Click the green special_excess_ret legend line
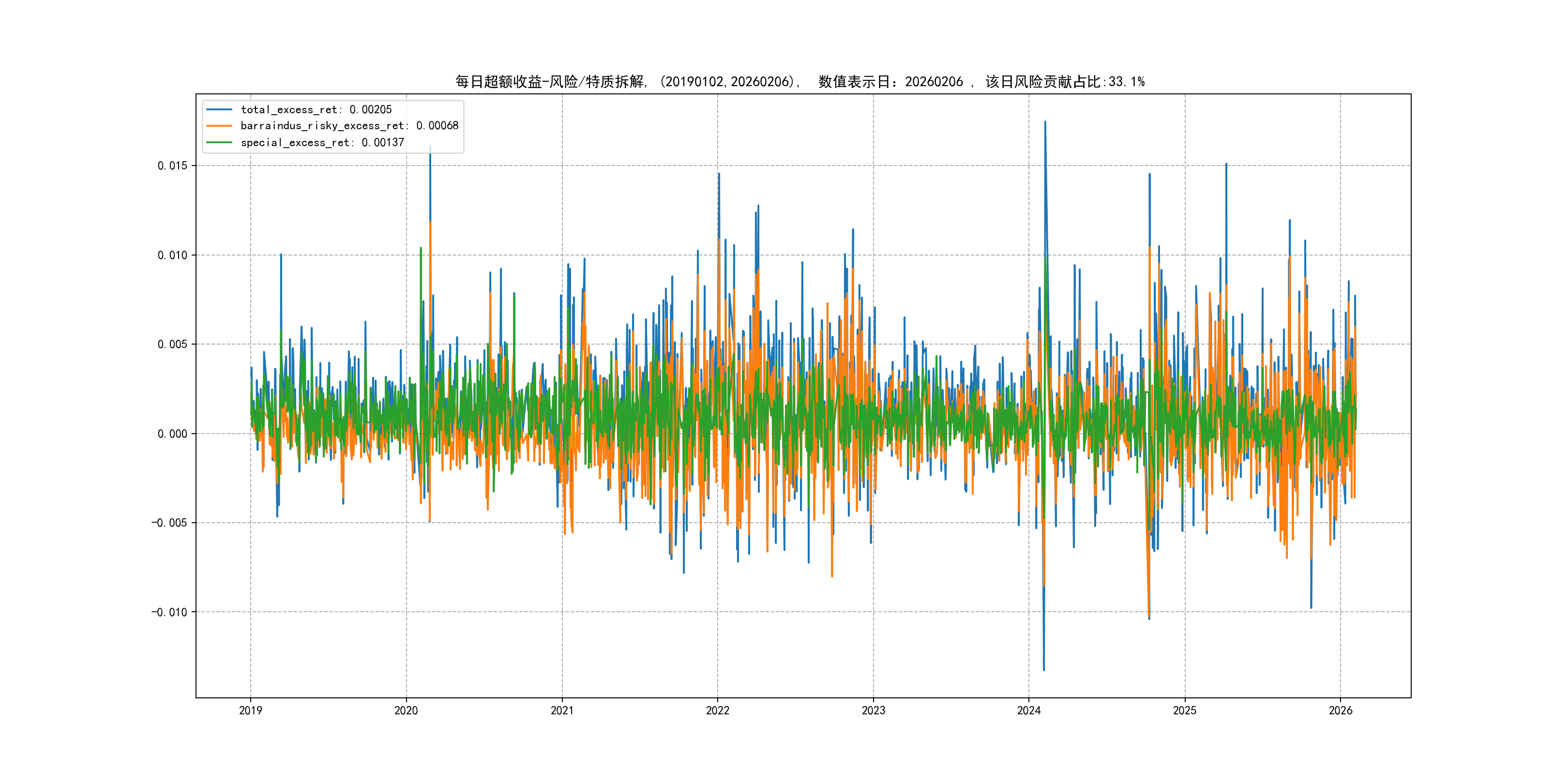The image size is (1568, 784). pyautogui.click(x=219, y=142)
